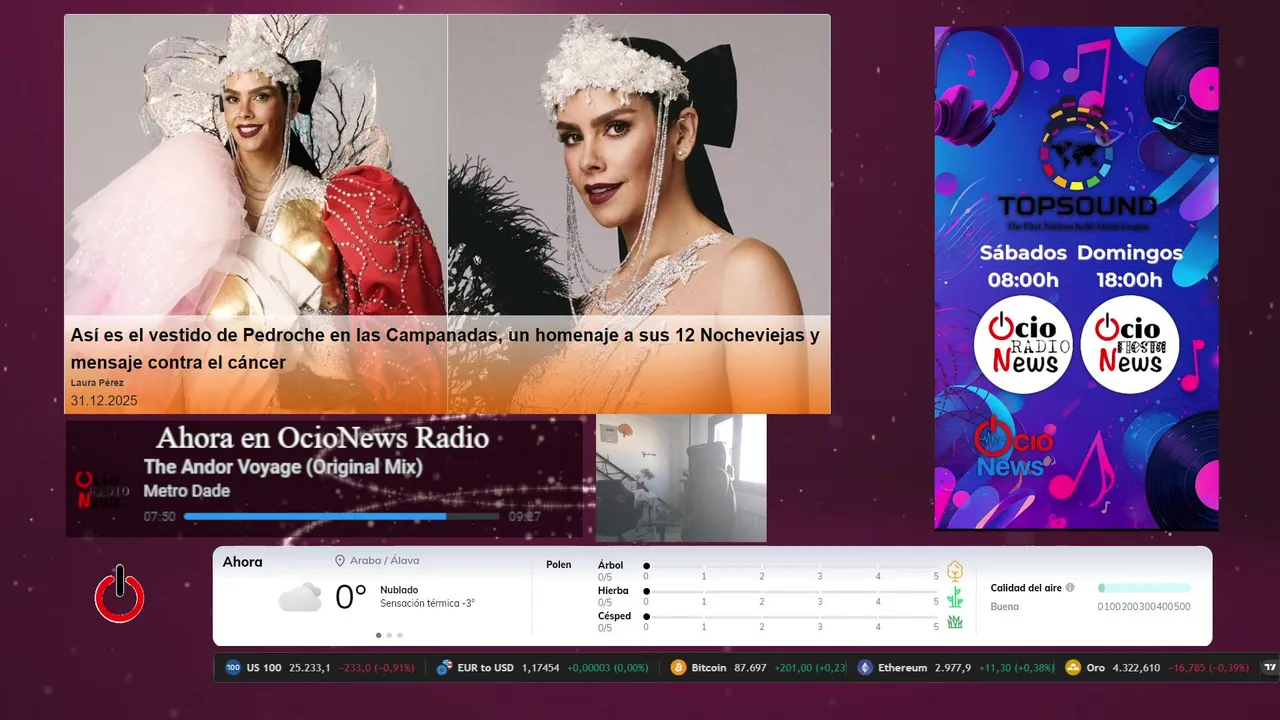Click the Polen section label

(559, 565)
